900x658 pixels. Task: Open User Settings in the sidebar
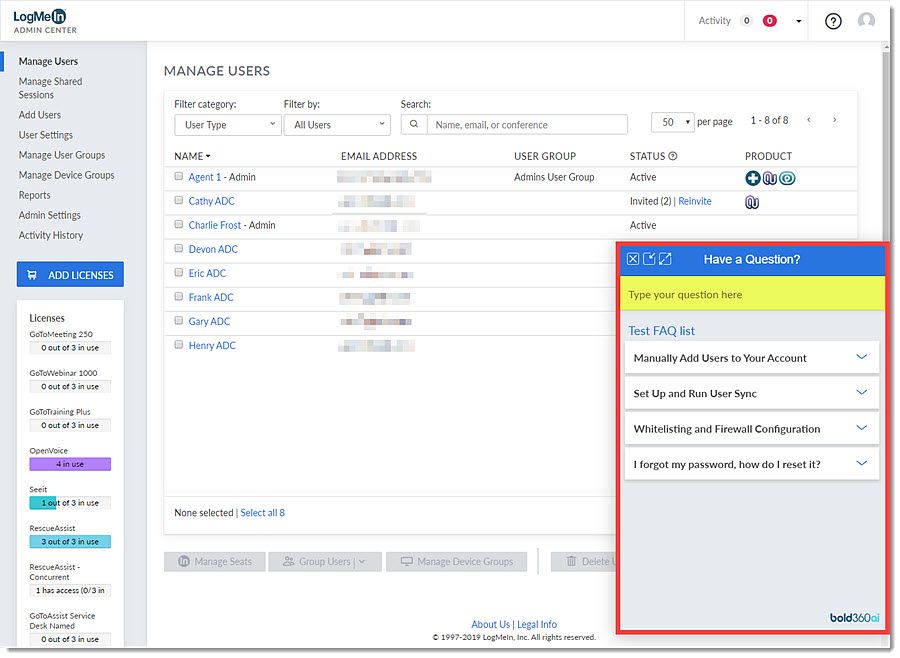coord(45,135)
